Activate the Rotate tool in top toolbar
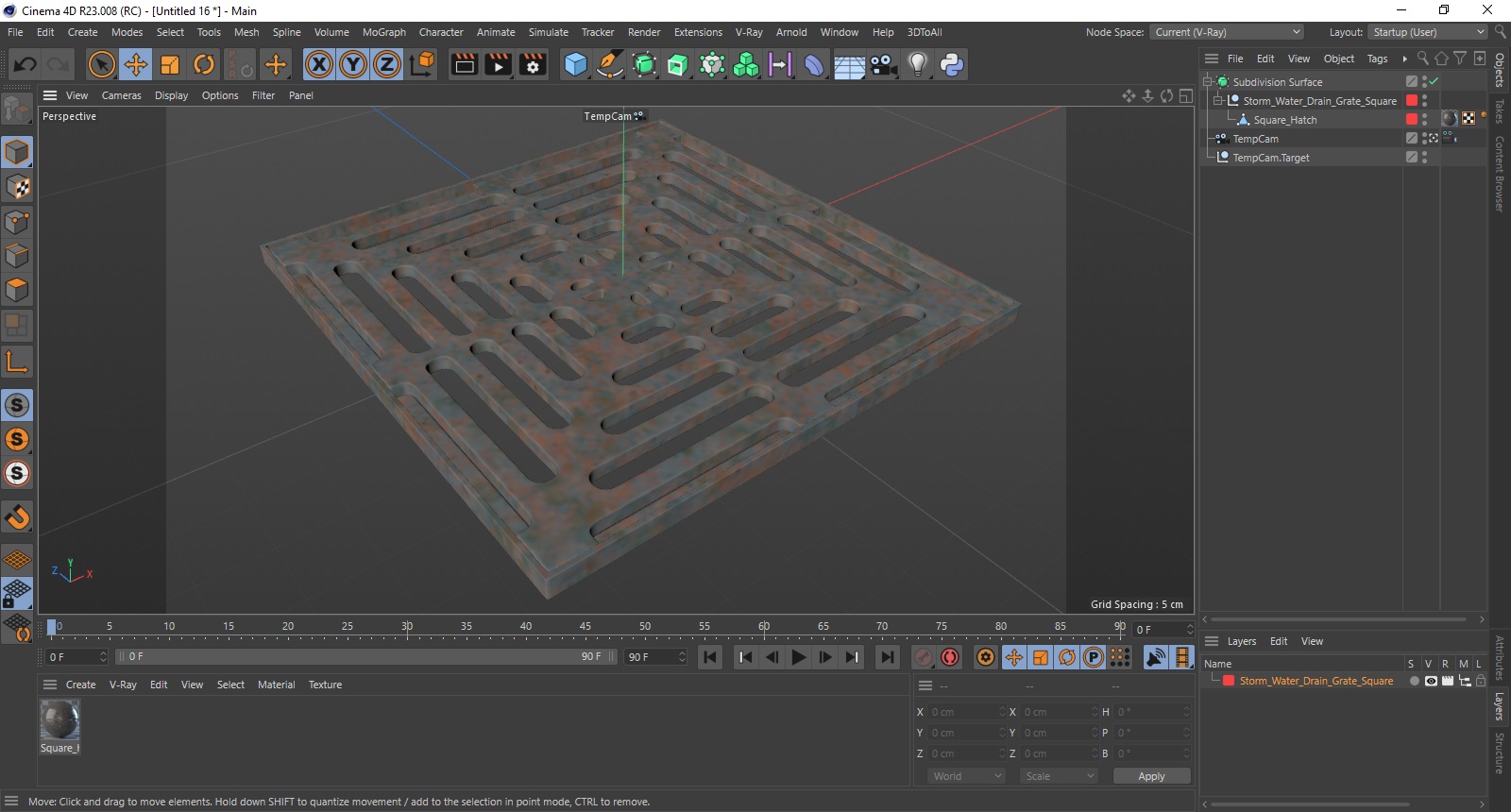The image size is (1511, 812). (x=204, y=64)
